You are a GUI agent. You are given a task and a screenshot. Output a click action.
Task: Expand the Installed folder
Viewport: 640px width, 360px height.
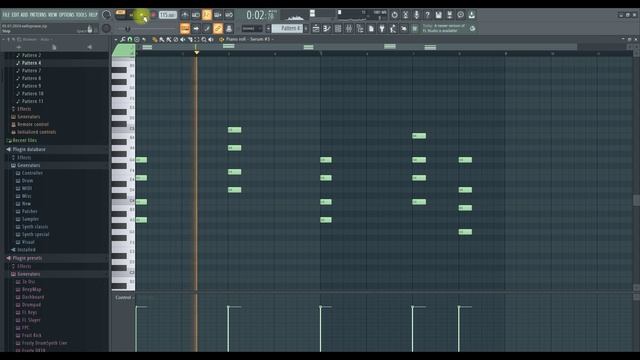tap(26, 250)
